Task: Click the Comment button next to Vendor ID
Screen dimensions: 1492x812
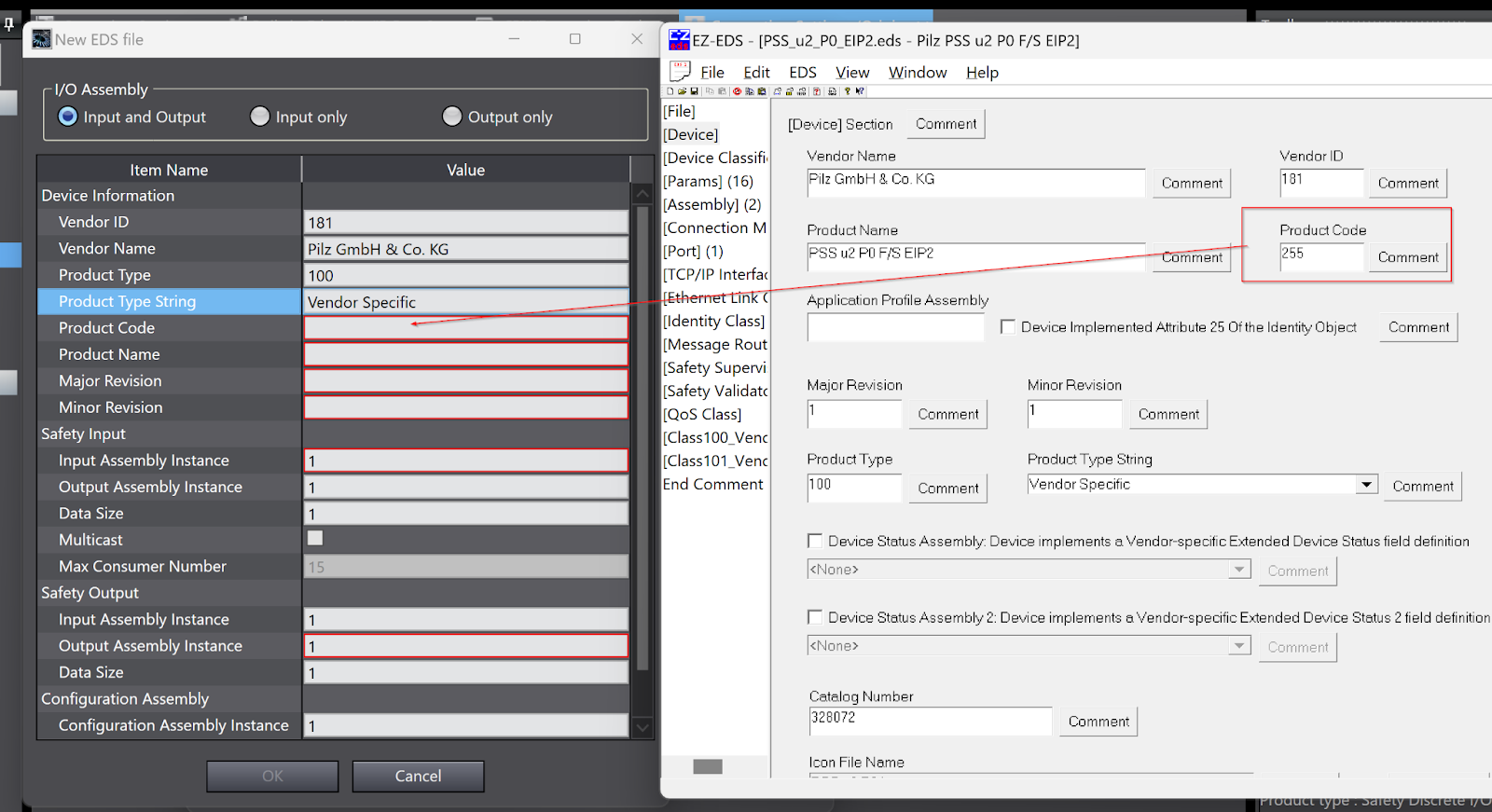Action: coord(1408,183)
